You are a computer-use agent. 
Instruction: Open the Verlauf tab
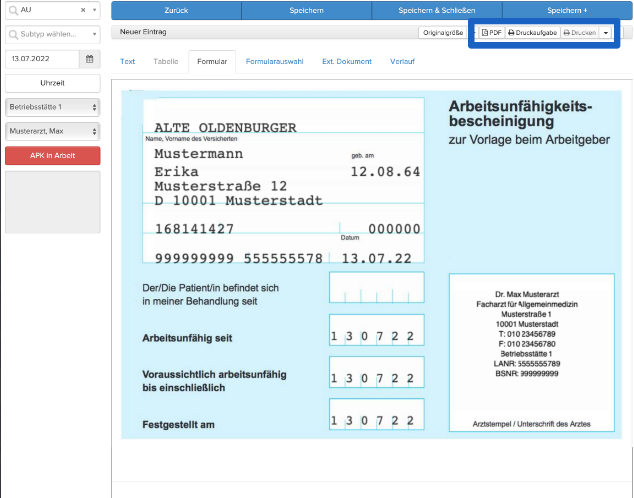click(x=402, y=61)
